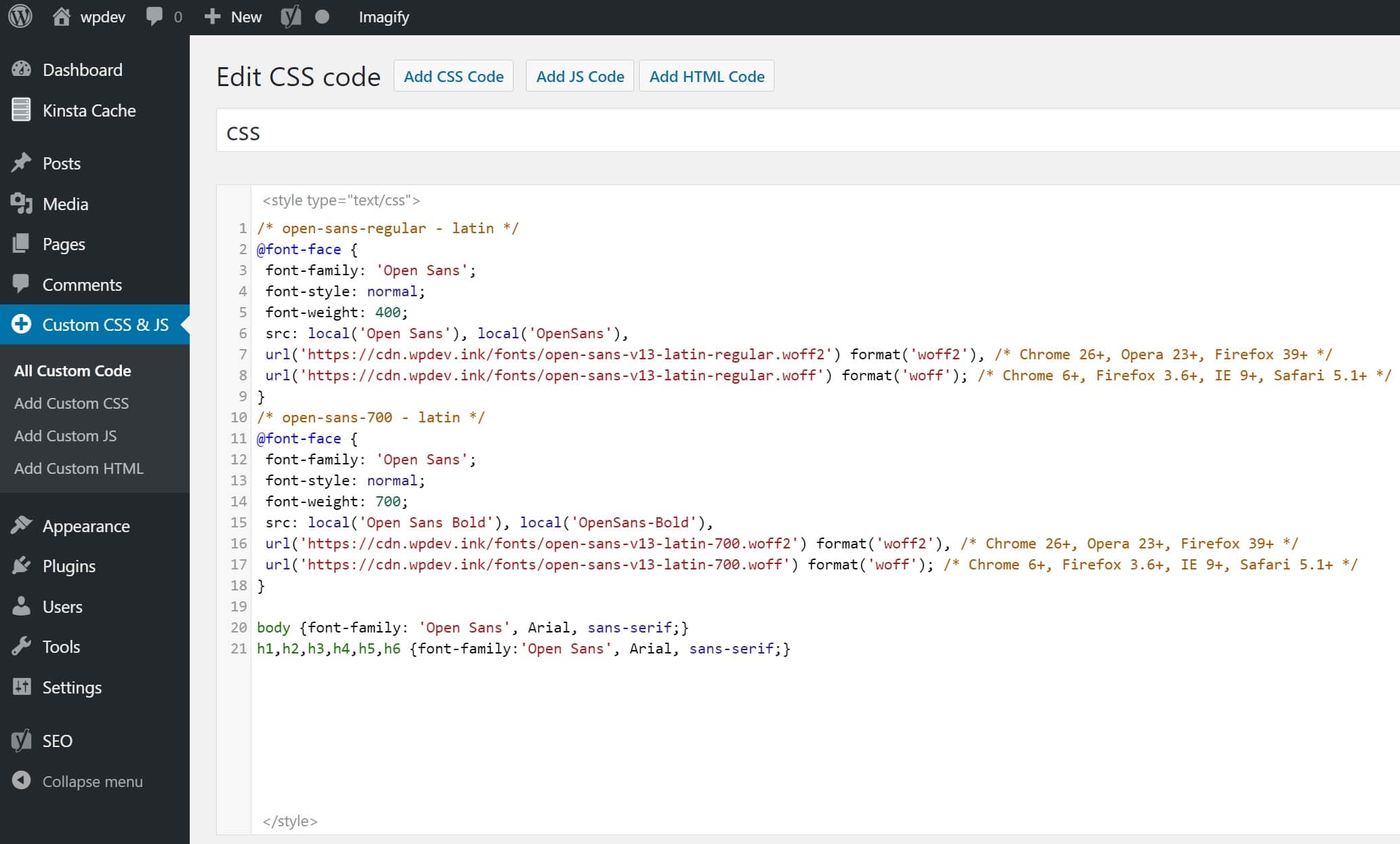Screen dimensions: 1400x844
Task: Click line 20 body rule in the editor
Action: click(x=473, y=627)
